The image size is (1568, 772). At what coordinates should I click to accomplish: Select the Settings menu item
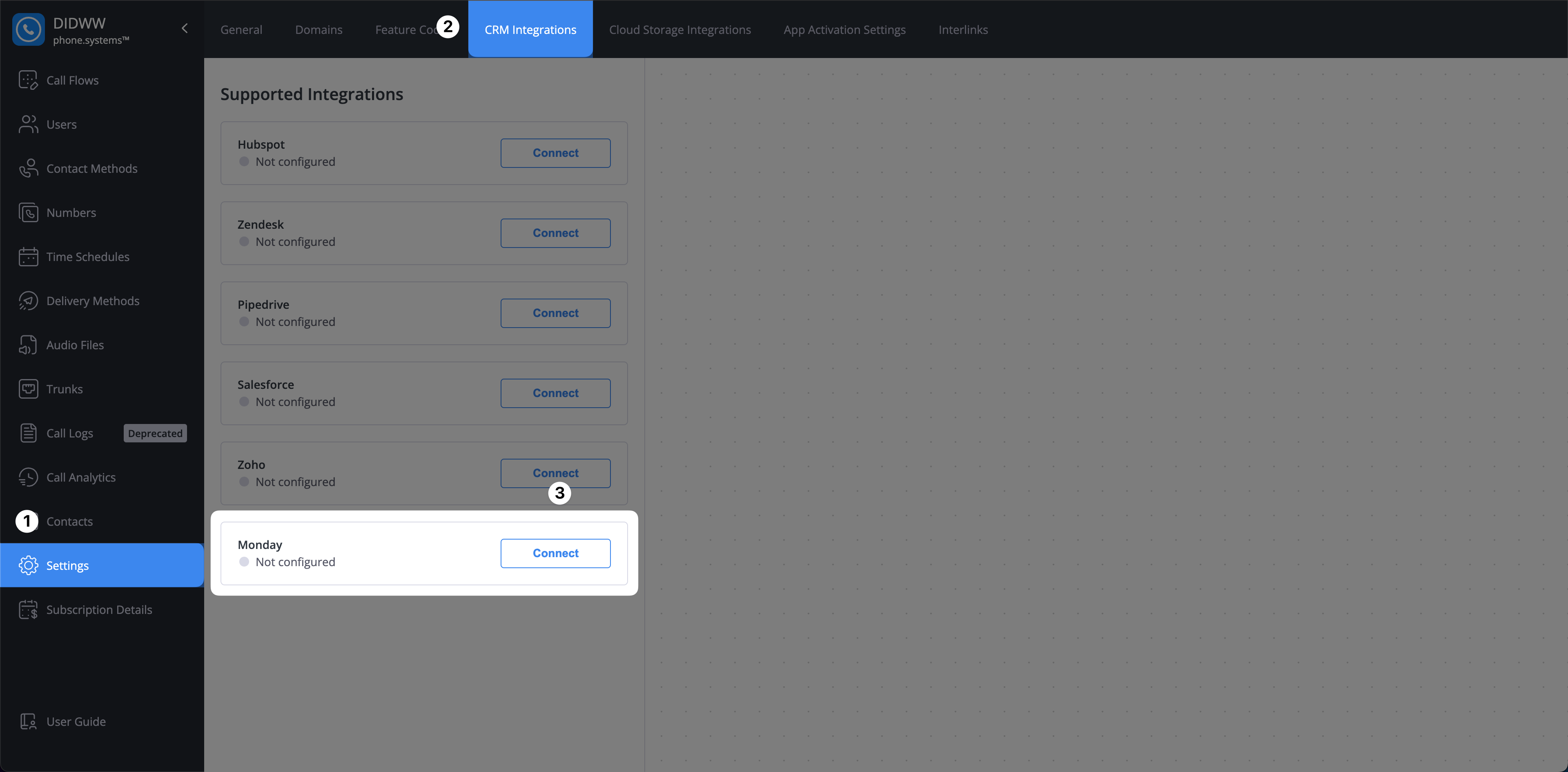tap(102, 565)
